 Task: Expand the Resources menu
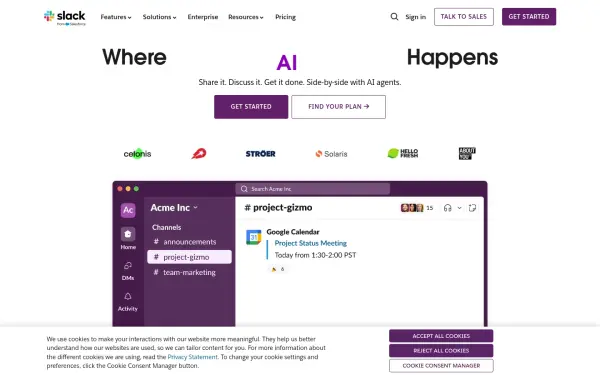pyautogui.click(x=246, y=17)
